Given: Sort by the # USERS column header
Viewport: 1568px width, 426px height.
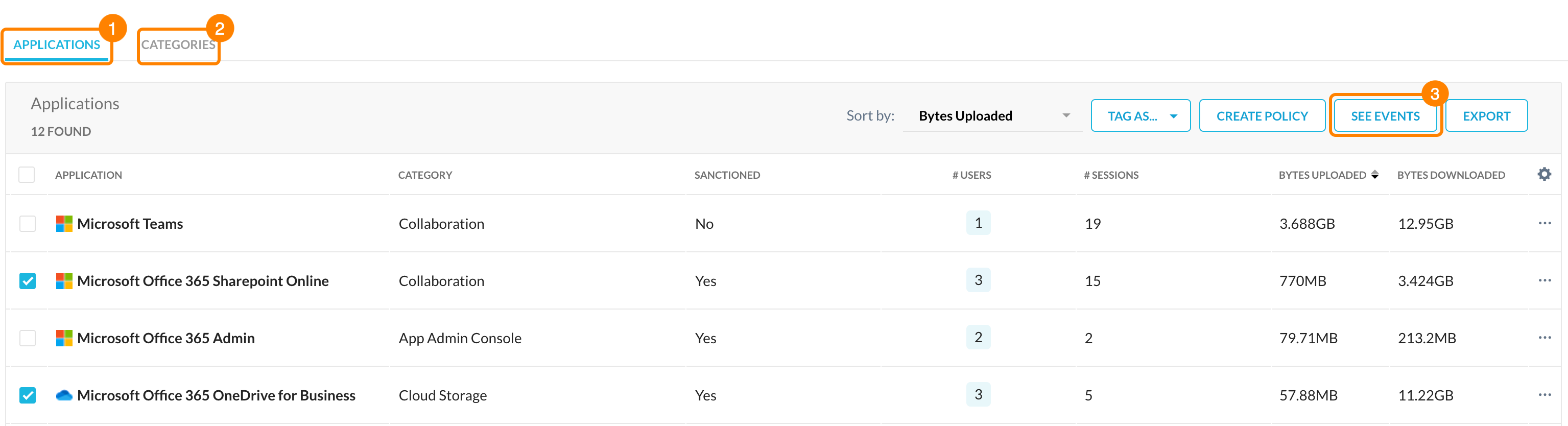Looking at the screenshot, I should pyautogui.click(x=971, y=175).
